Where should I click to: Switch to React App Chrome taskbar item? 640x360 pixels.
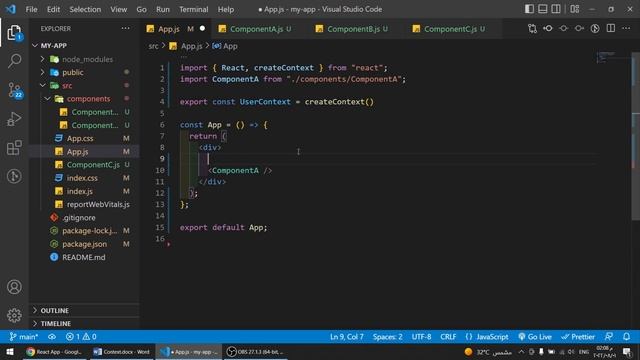pos(54,352)
